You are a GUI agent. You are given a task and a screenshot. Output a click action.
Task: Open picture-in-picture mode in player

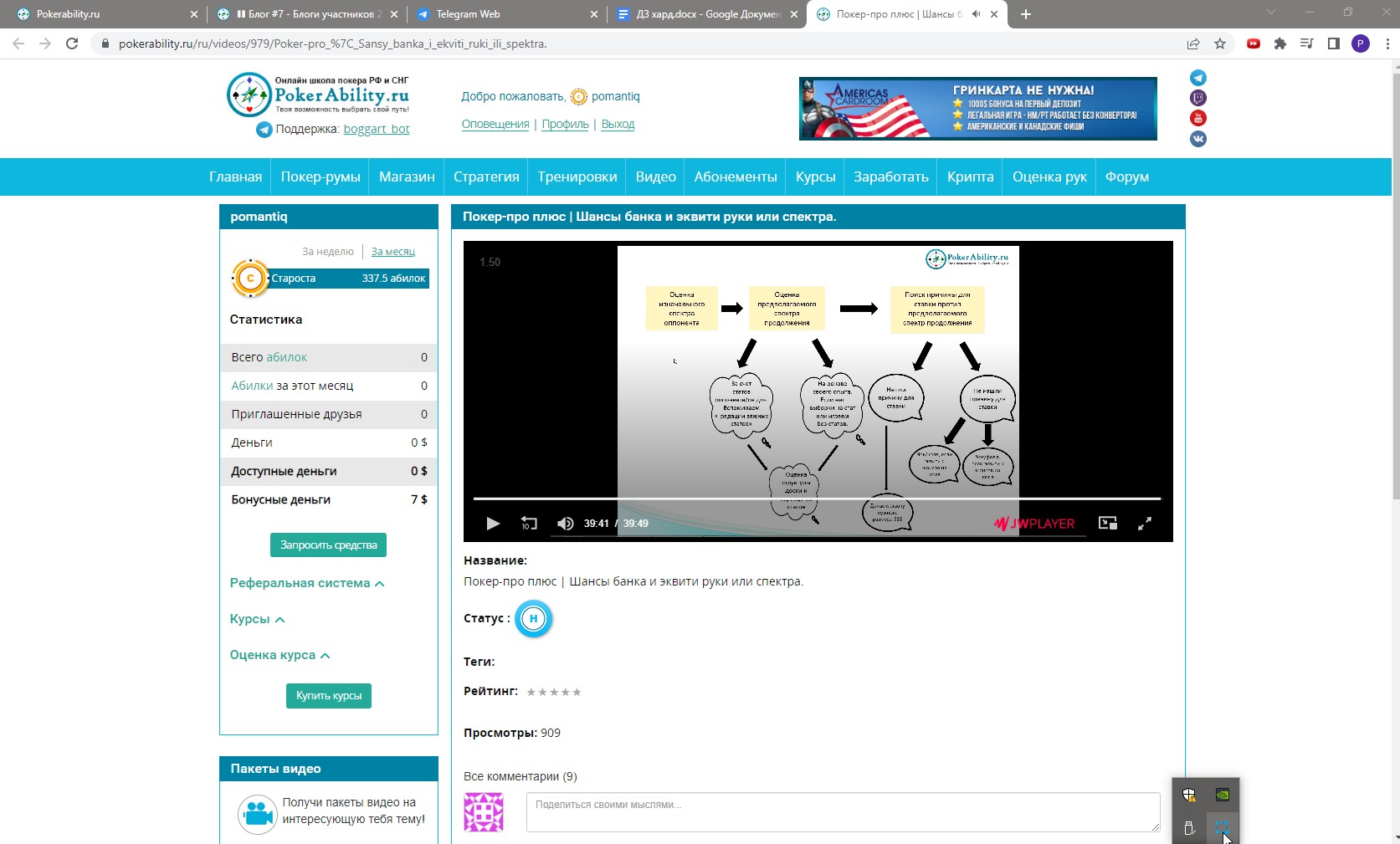coord(1108,524)
